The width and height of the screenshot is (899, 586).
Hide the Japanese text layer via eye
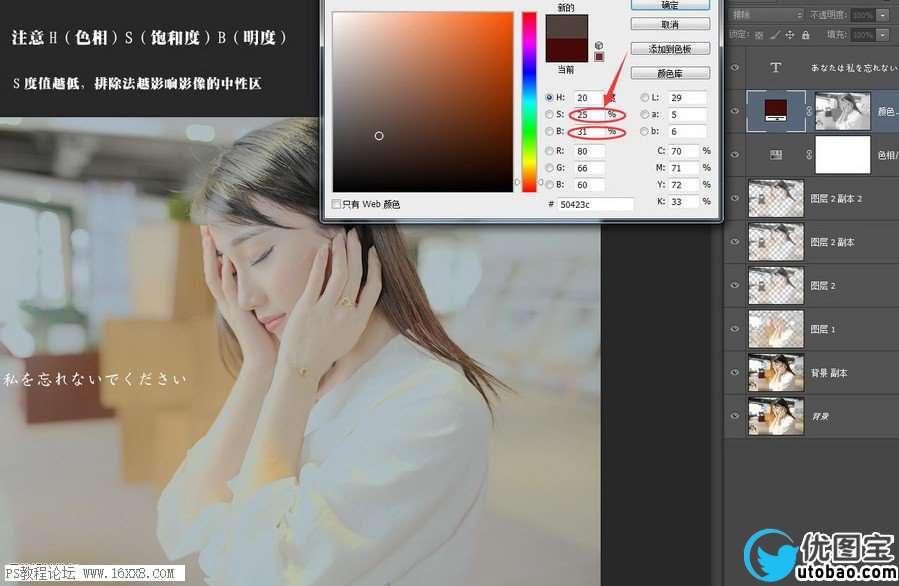735,68
